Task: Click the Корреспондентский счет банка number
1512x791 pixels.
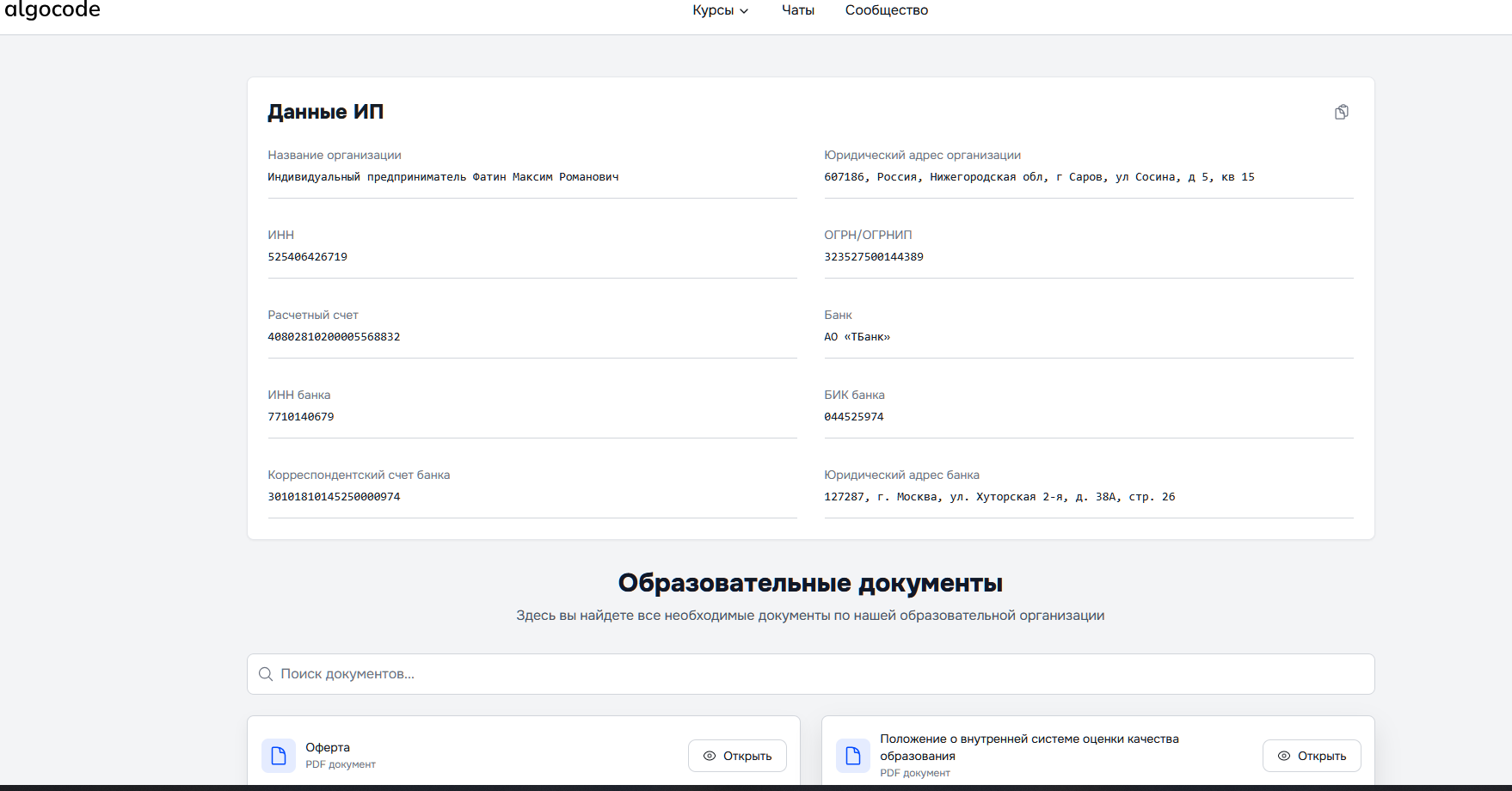Action: tap(334, 497)
